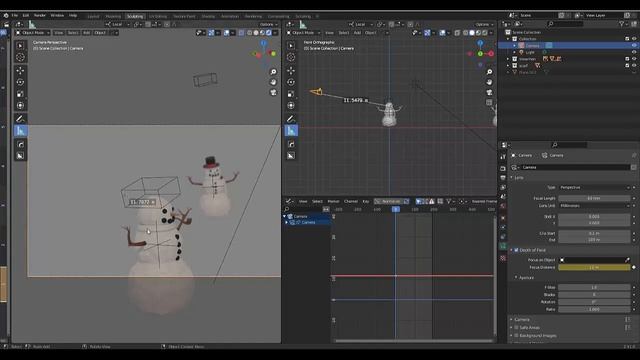Select the Rotate tool in right viewport toolbar

pos(291,82)
